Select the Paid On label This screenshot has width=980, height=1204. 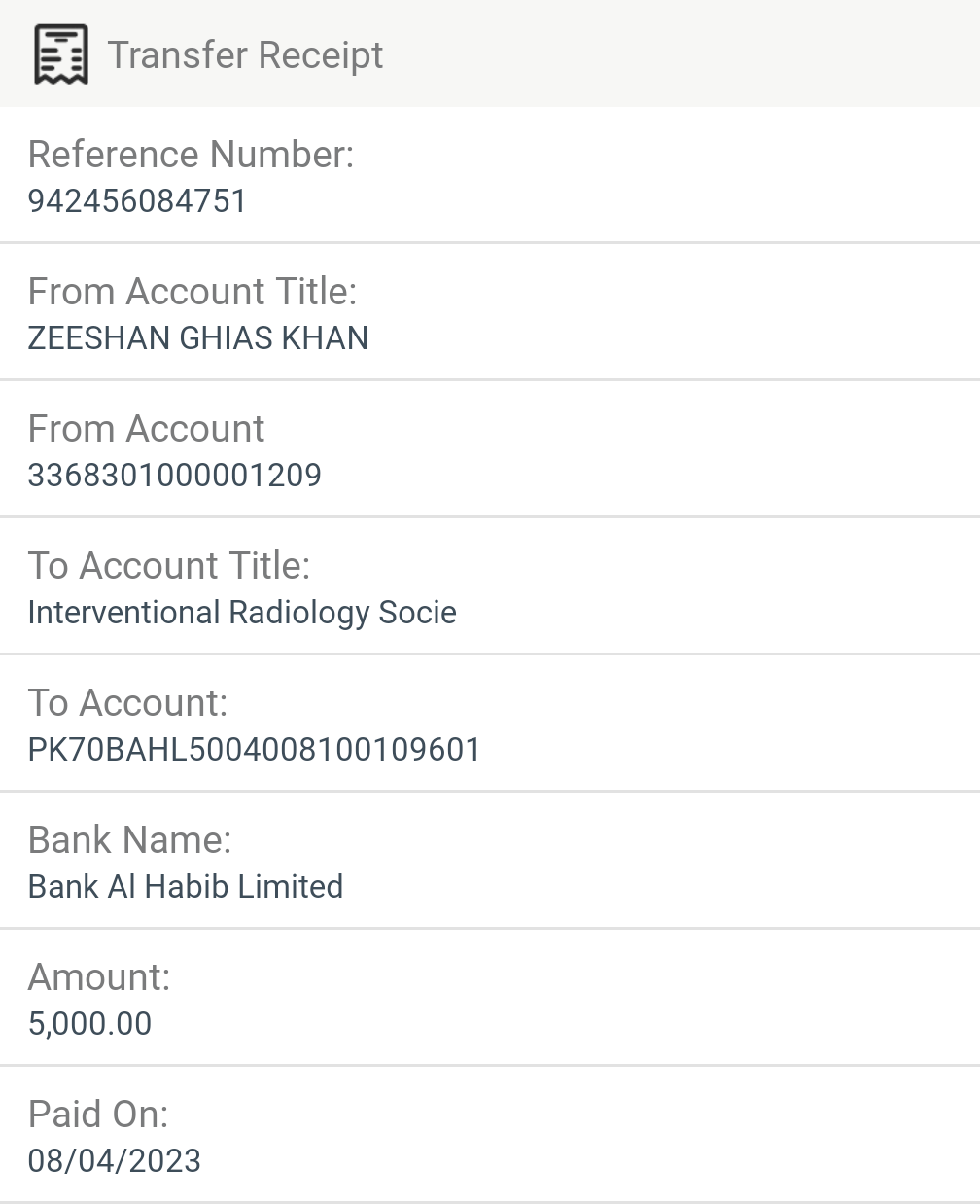pos(97,1115)
